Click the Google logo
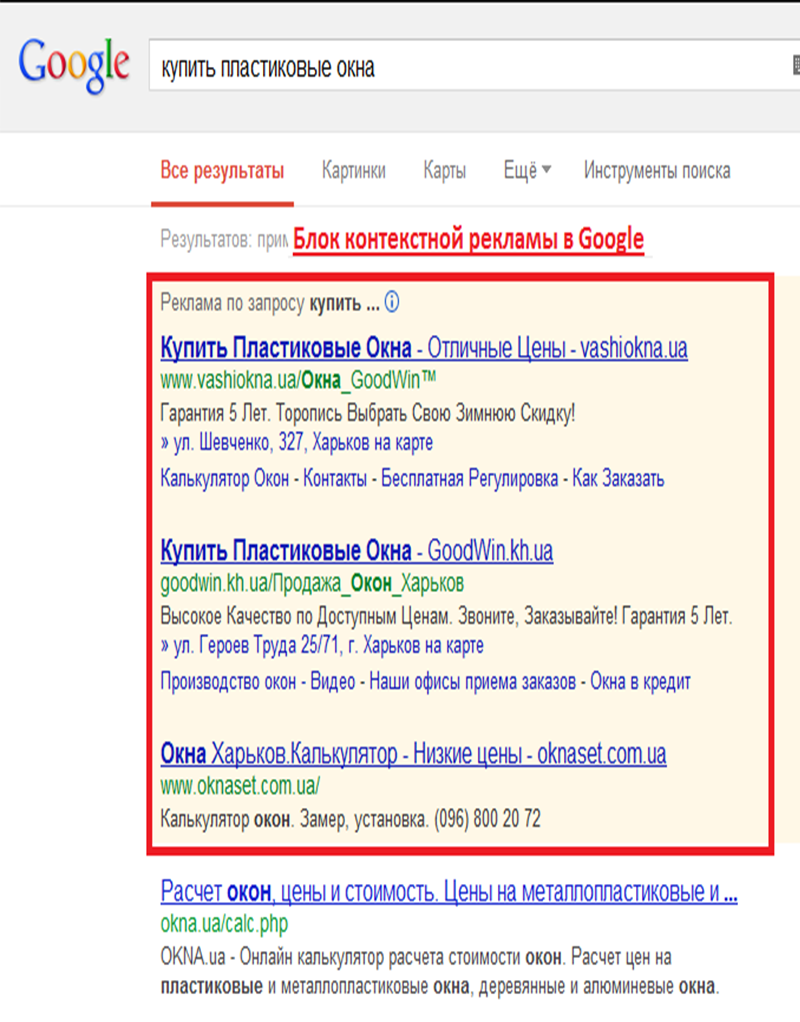This screenshot has height=1022, width=800. tap(74, 66)
